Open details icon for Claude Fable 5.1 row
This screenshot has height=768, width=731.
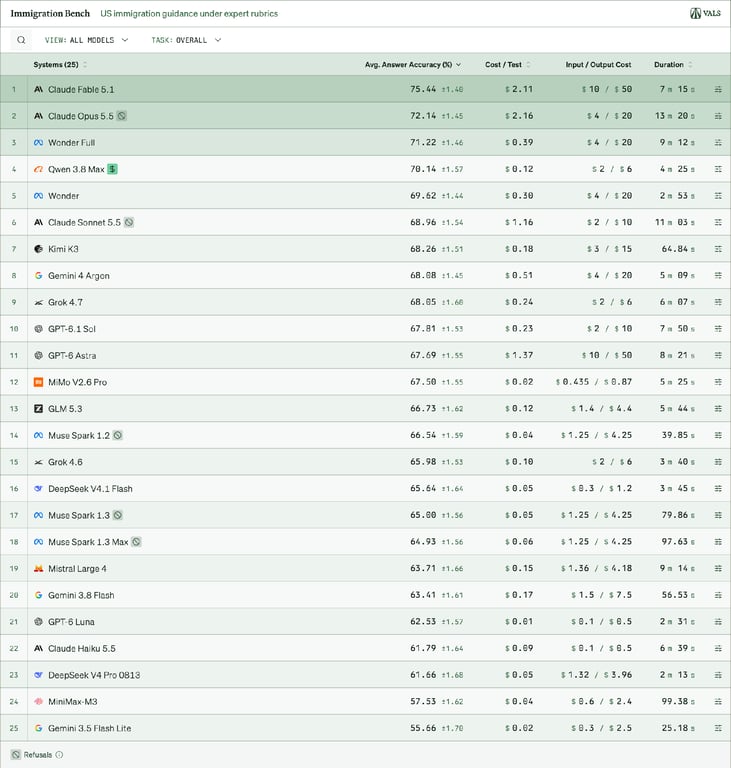tap(718, 89)
